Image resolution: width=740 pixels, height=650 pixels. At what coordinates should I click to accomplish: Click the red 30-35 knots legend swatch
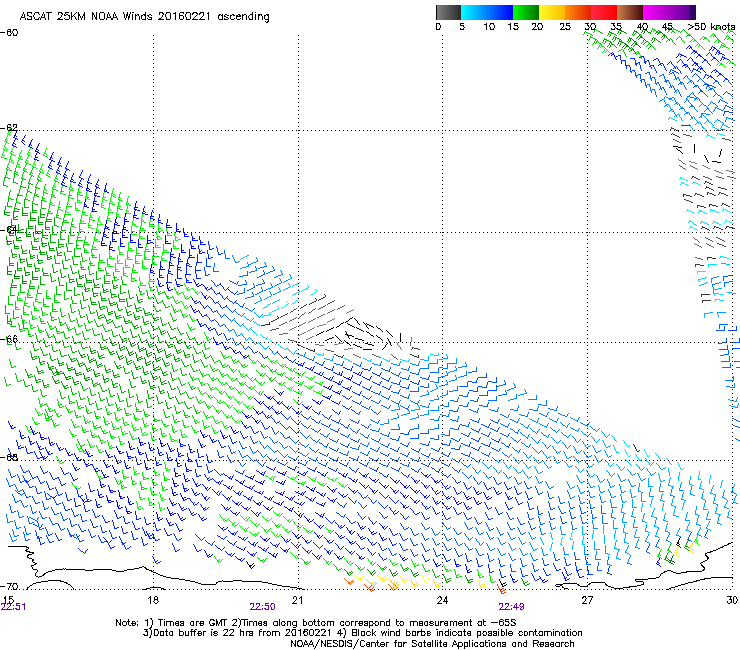[x=604, y=12]
